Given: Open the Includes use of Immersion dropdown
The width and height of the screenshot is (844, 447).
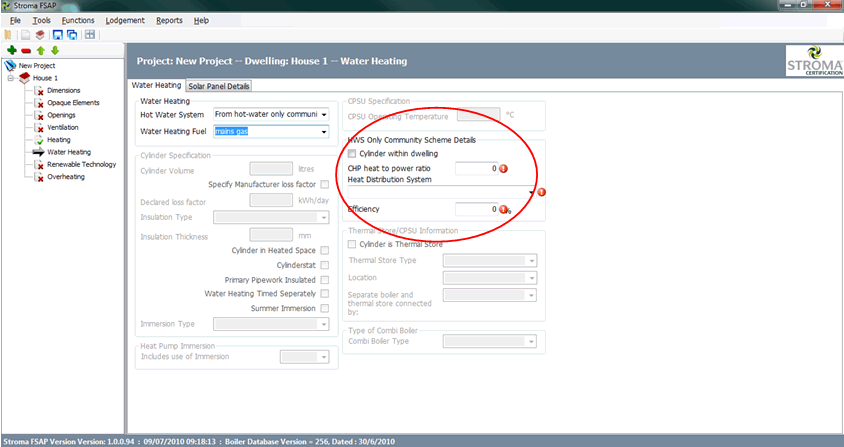Looking at the screenshot, I should (x=304, y=357).
